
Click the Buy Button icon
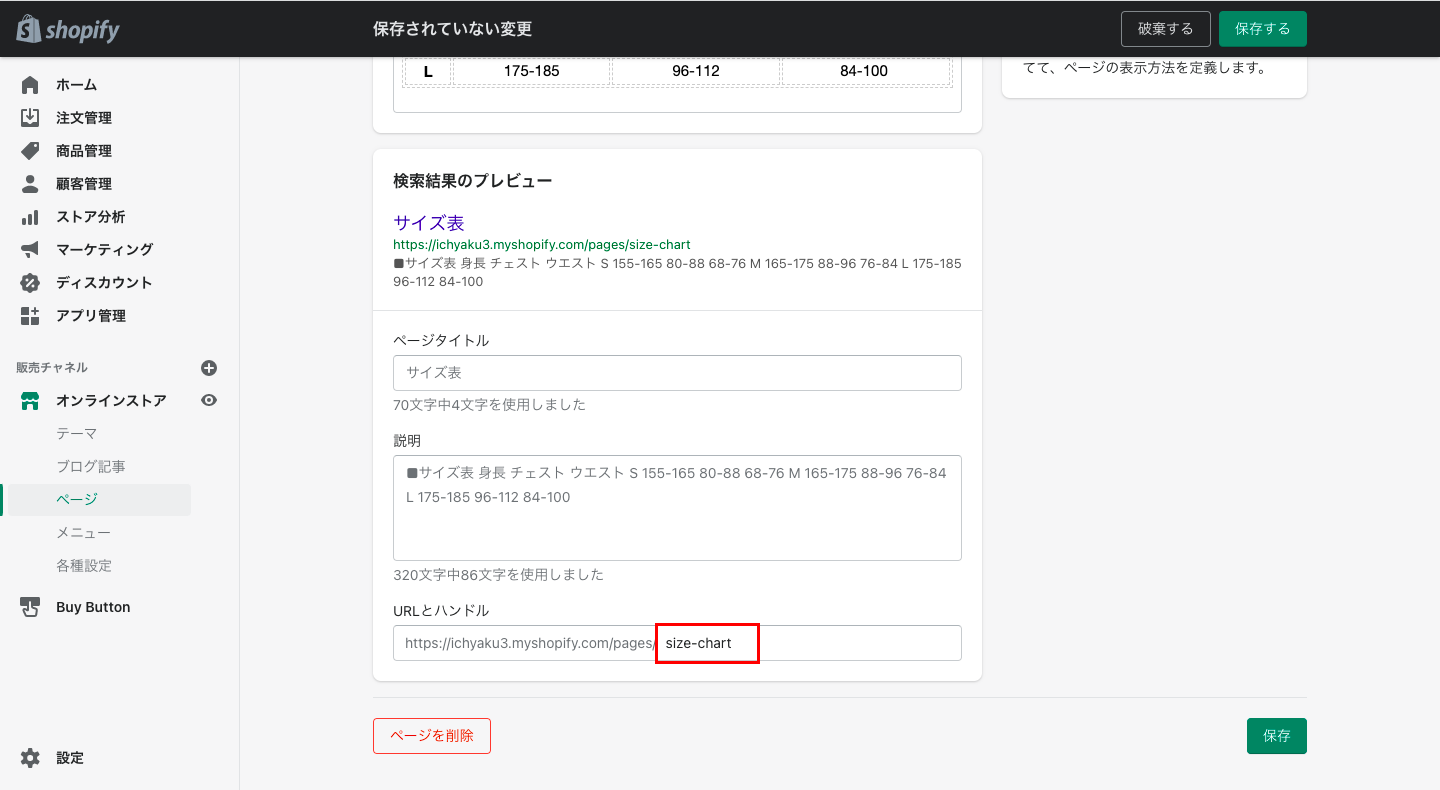[30, 607]
